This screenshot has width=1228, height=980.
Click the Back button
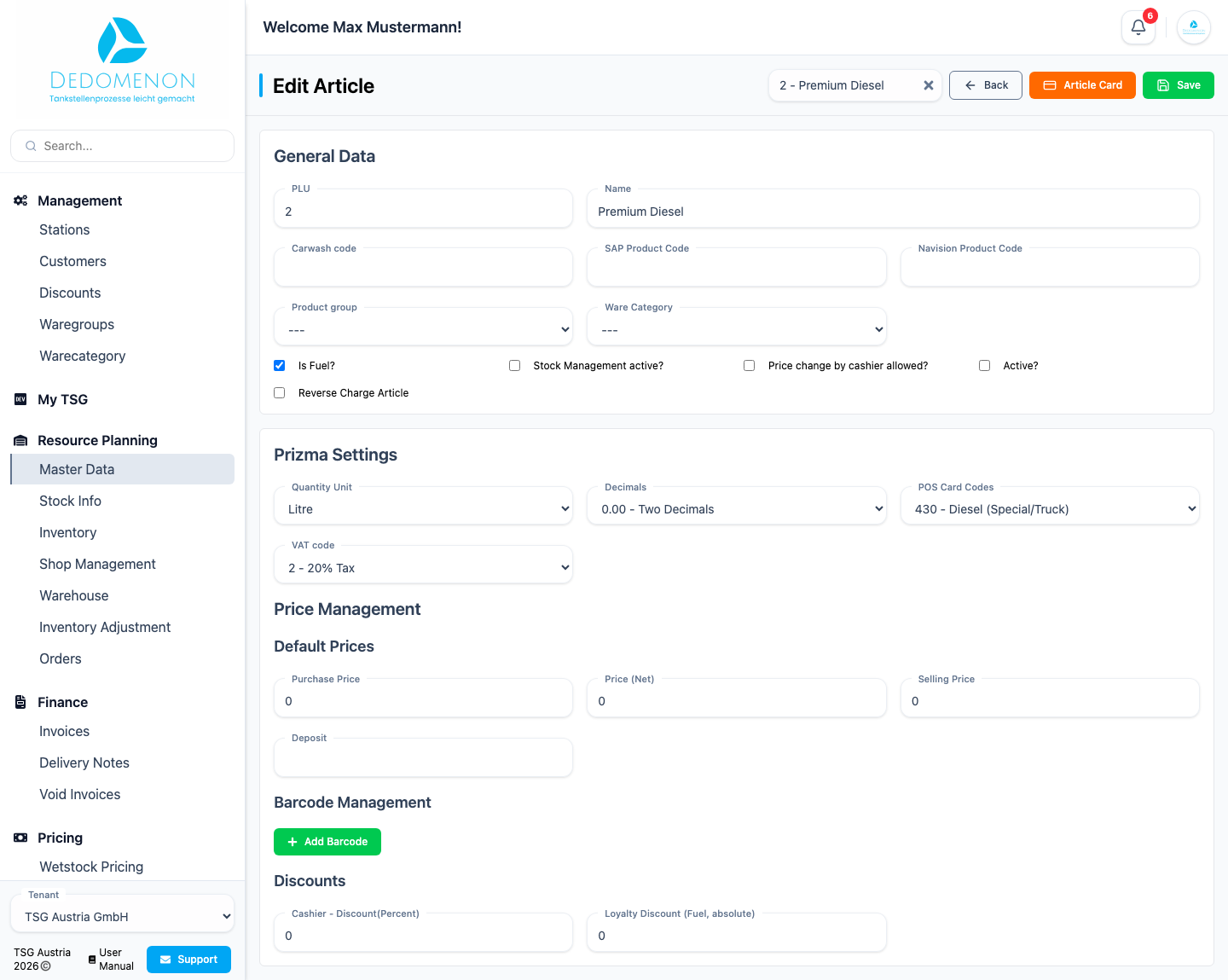click(986, 85)
